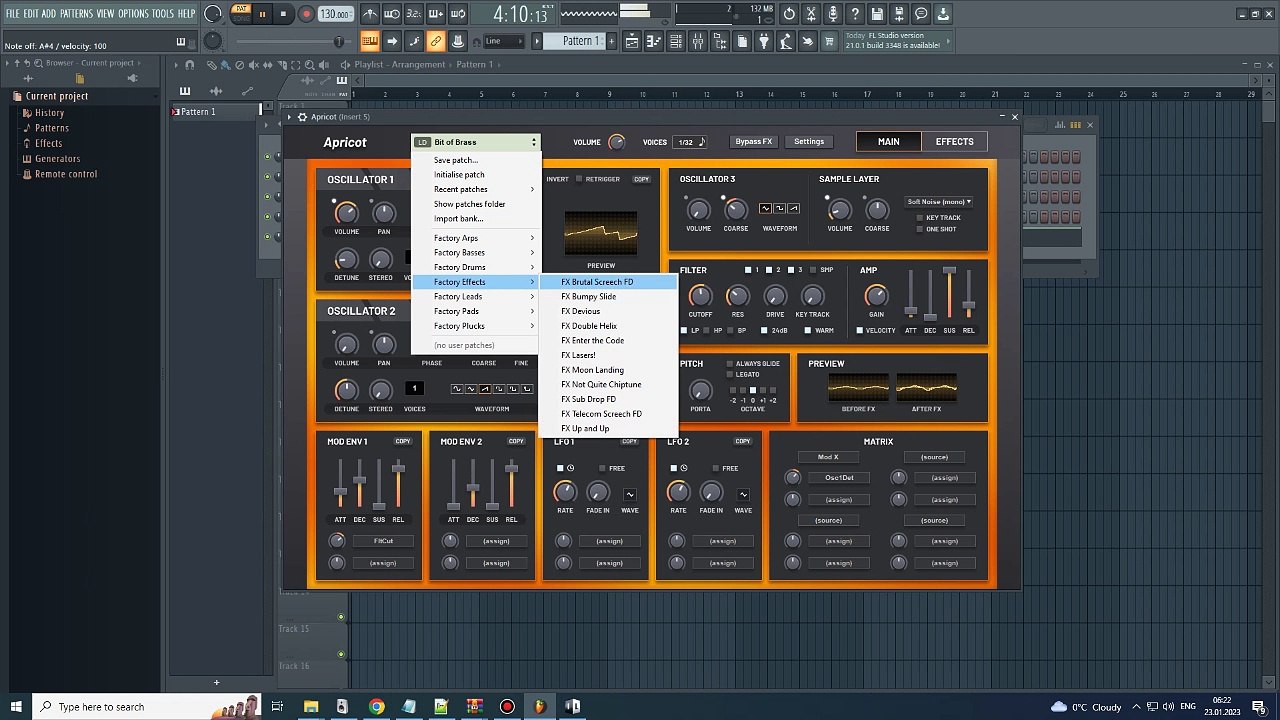The height and width of the screenshot is (720, 1280).
Task: Click the Bypass FX button
Action: [754, 142]
